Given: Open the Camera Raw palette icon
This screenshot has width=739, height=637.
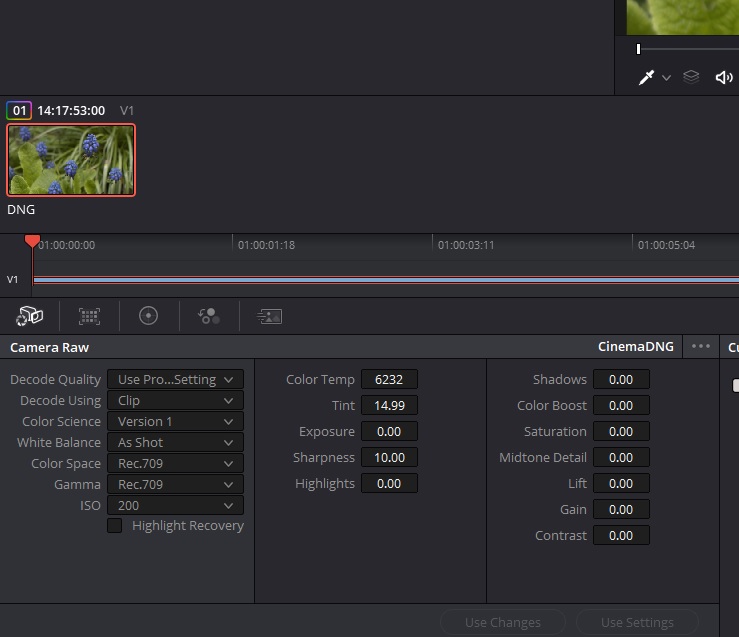Looking at the screenshot, I should (x=30, y=316).
